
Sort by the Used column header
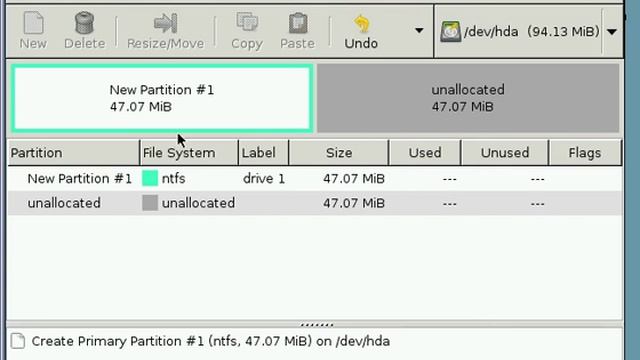425,153
